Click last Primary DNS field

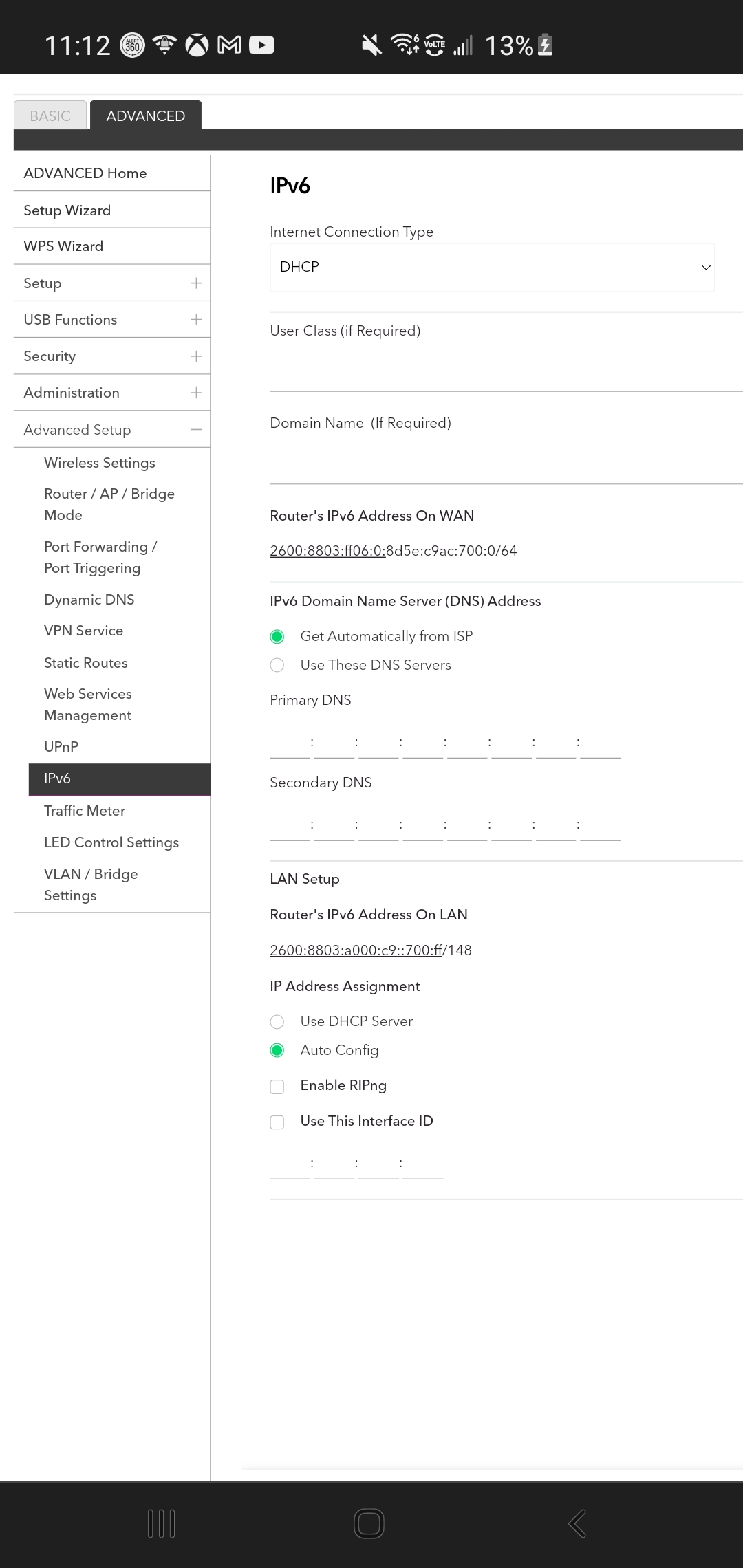click(601, 743)
